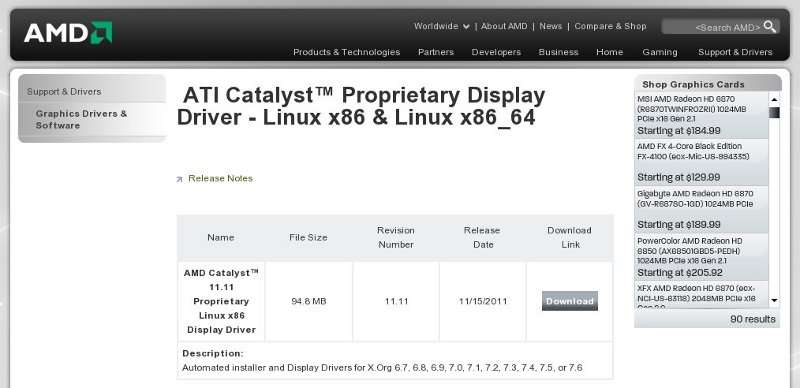The image size is (800, 388).
Task: Click the Name column header
Action: (221, 237)
